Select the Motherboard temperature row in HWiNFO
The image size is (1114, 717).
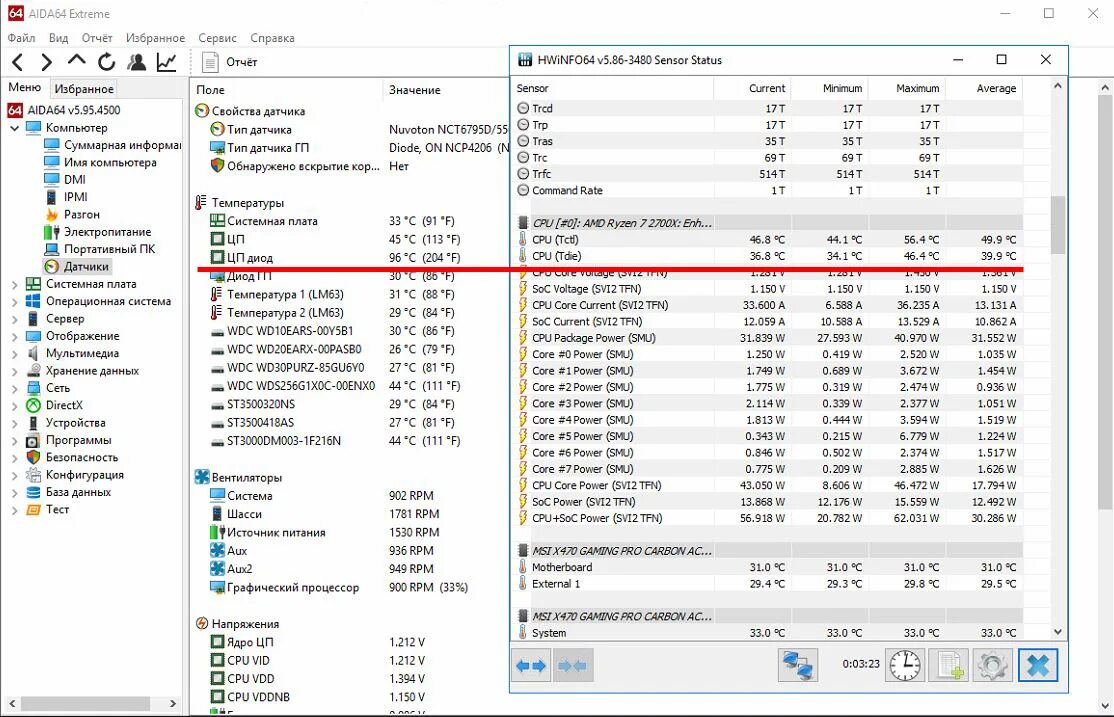click(x=769, y=567)
